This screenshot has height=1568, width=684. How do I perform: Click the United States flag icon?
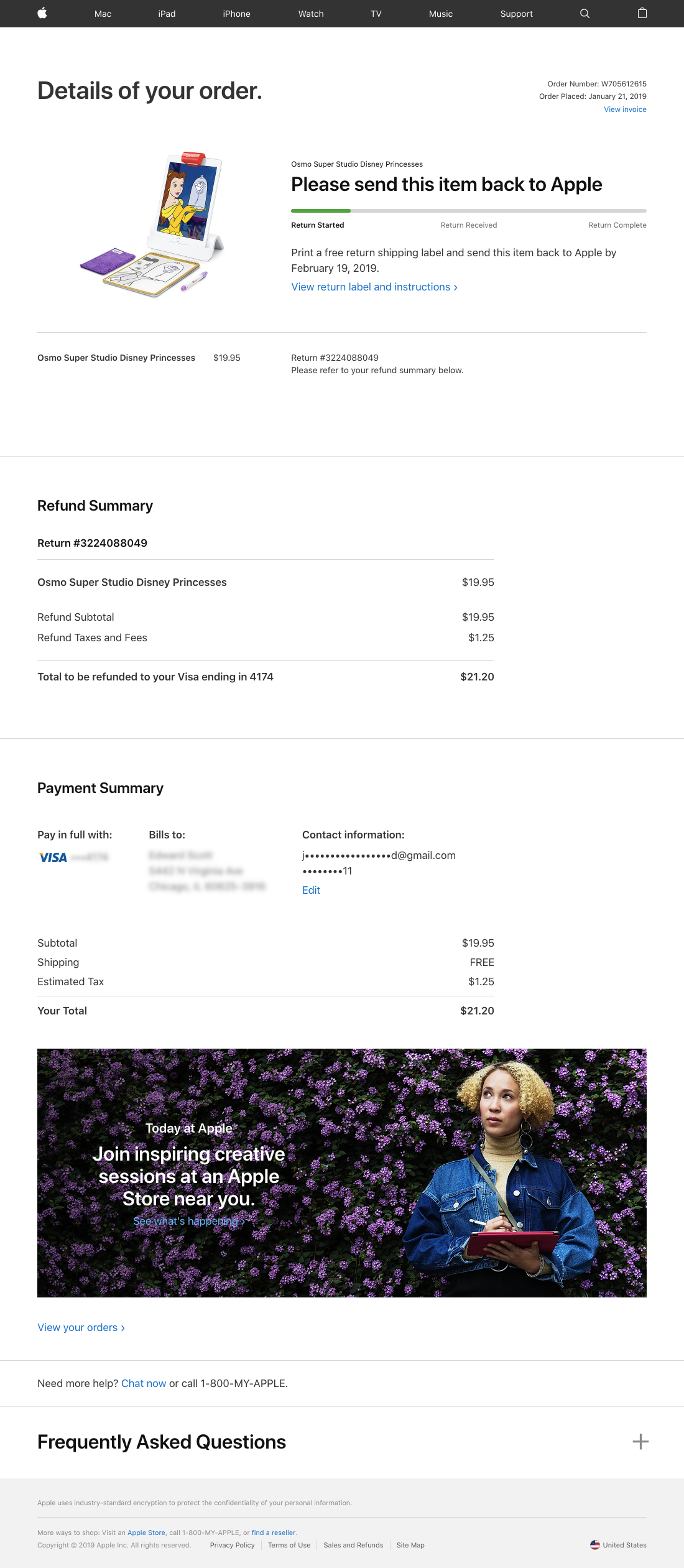pyautogui.click(x=595, y=1545)
